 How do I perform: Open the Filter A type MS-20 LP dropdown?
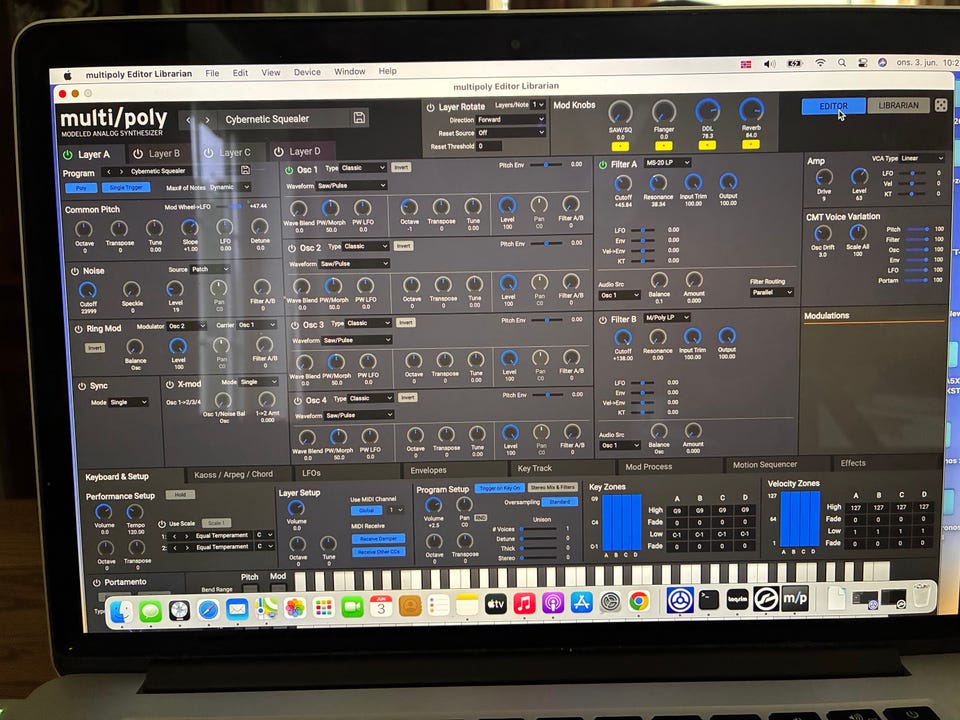[x=668, y=163]
